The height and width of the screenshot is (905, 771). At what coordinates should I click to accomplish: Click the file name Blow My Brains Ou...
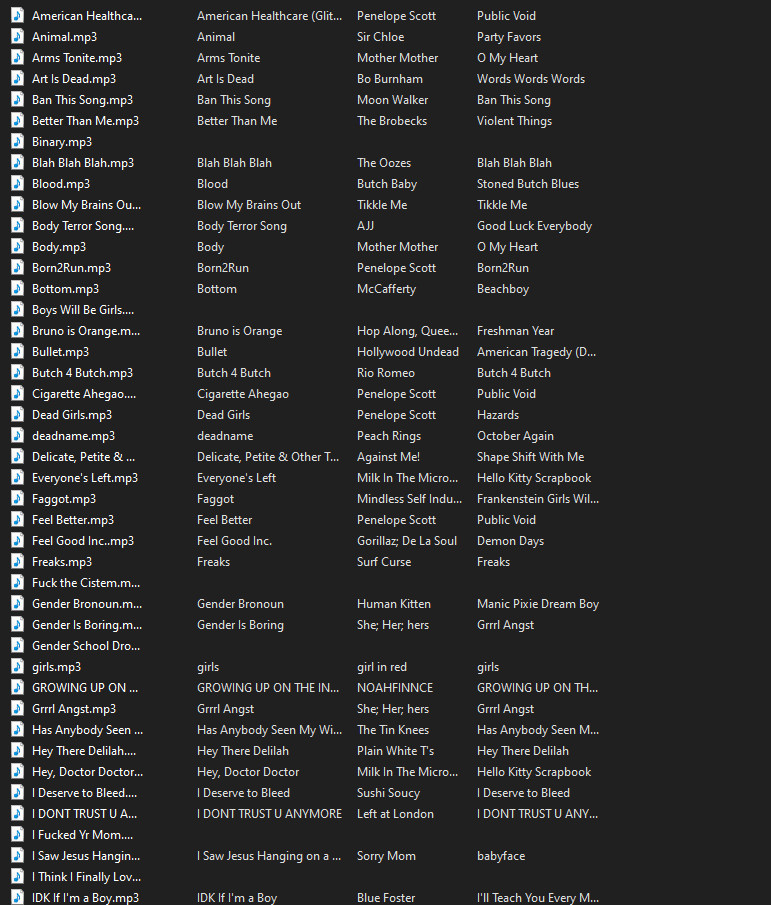coord(86,204)
